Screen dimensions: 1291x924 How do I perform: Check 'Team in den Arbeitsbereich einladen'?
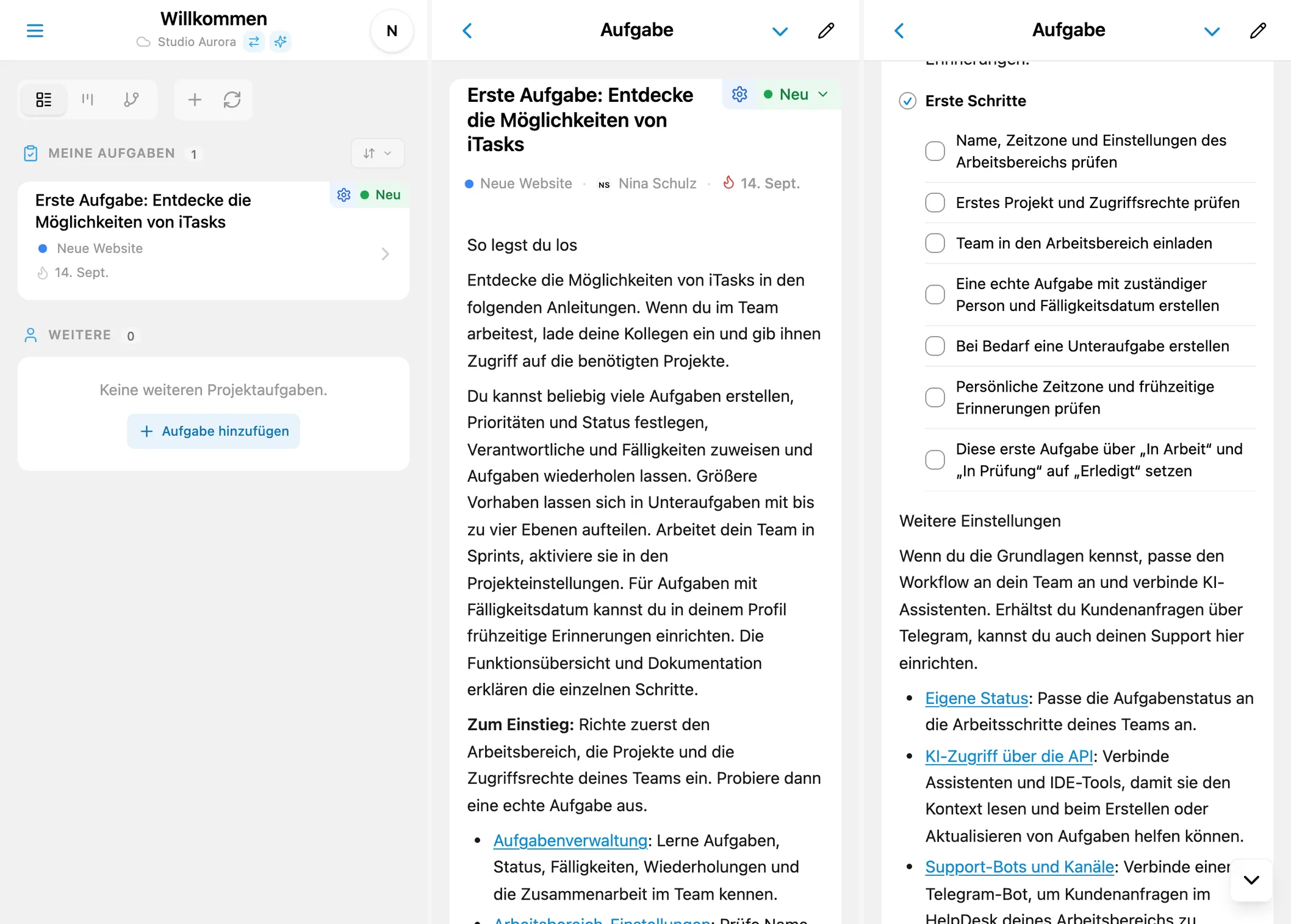(935, 243)
